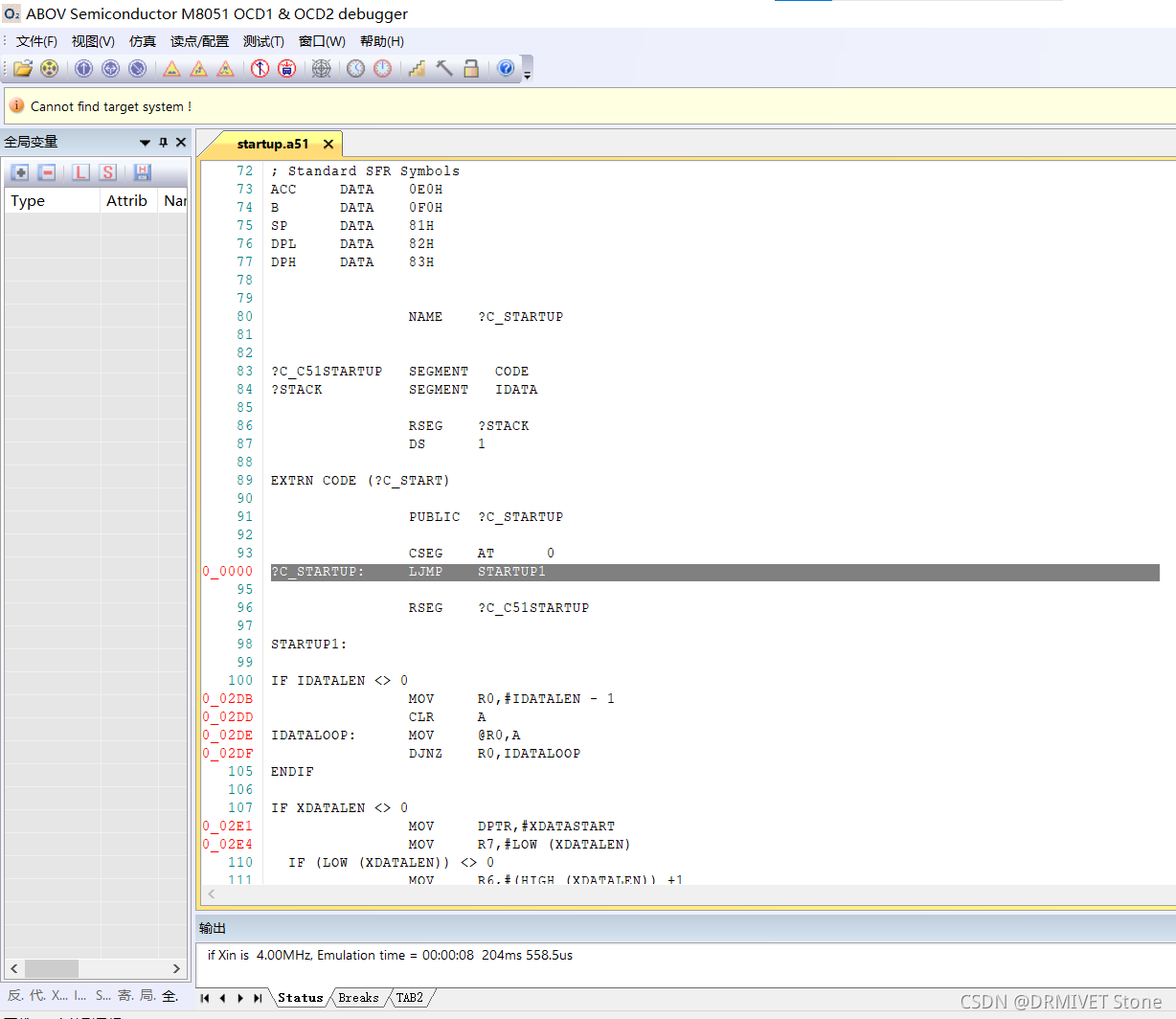Viewport: 1176px width, 1019px height.
Task: Remove a global variable with the minus icon
Action: click(x=47, y=172)
